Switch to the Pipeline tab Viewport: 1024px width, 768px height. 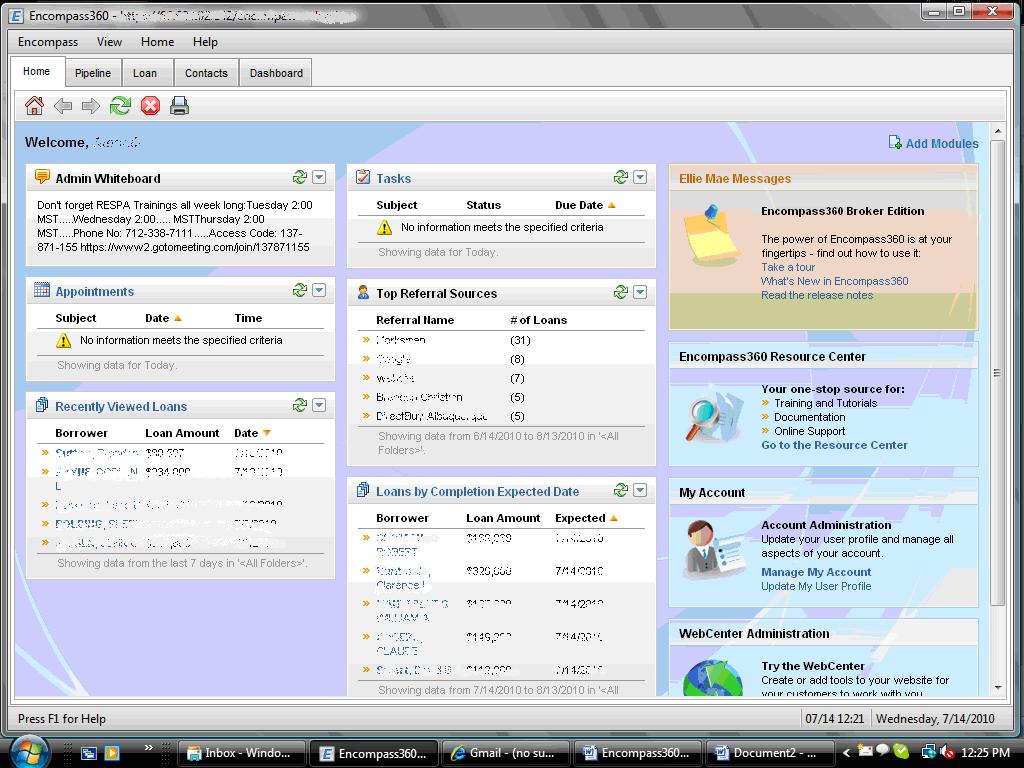(93, 73)
